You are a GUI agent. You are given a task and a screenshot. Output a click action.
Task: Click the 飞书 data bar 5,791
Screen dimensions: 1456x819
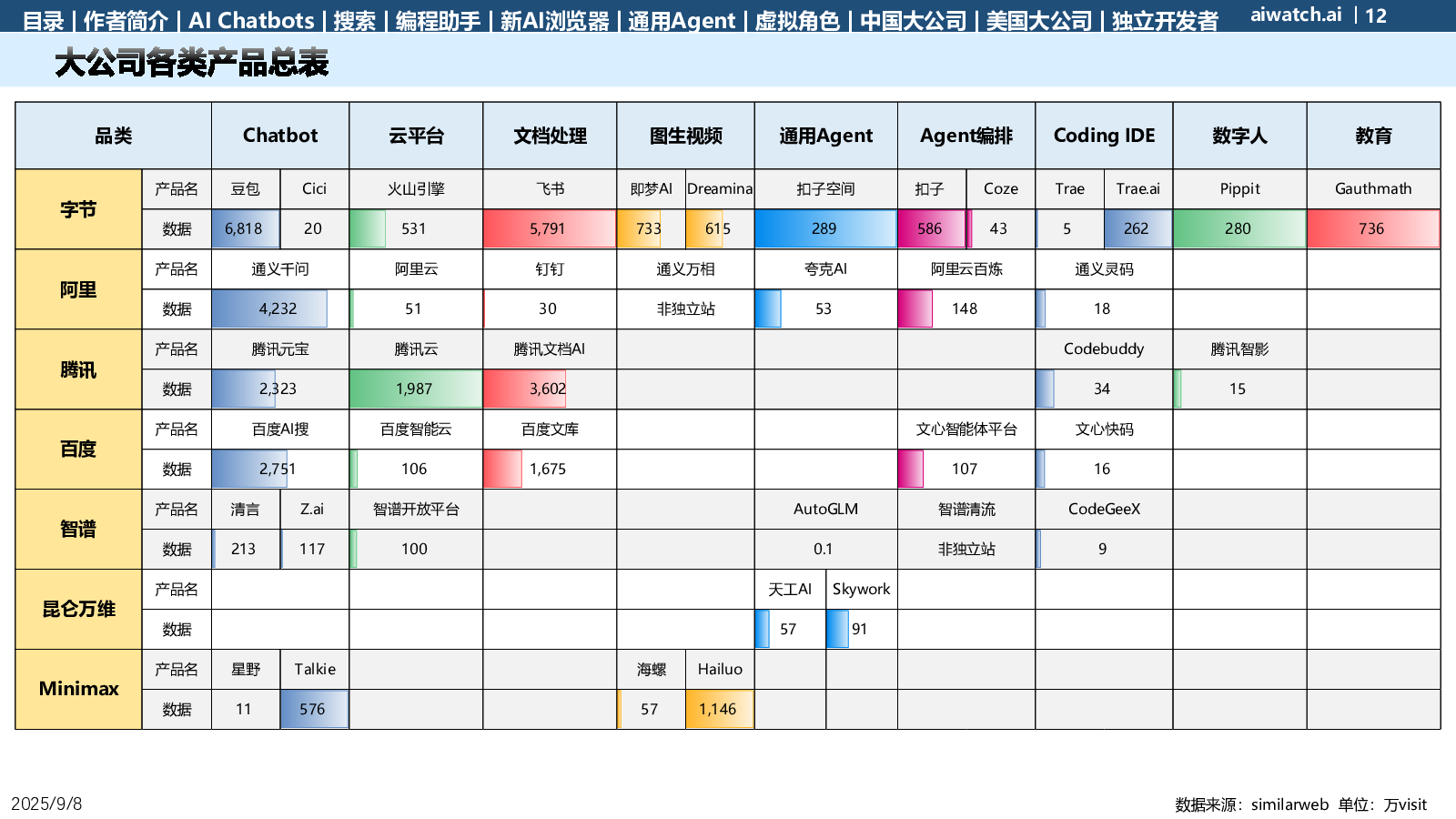[550, 228]
